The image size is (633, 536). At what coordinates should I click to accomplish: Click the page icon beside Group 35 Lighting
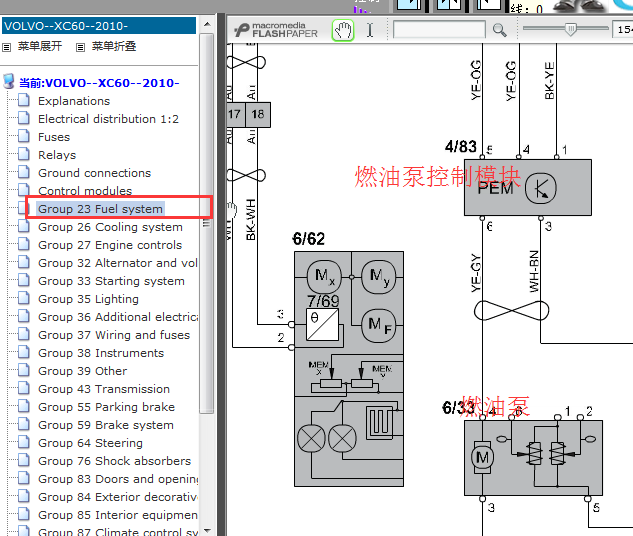point(24,298)
